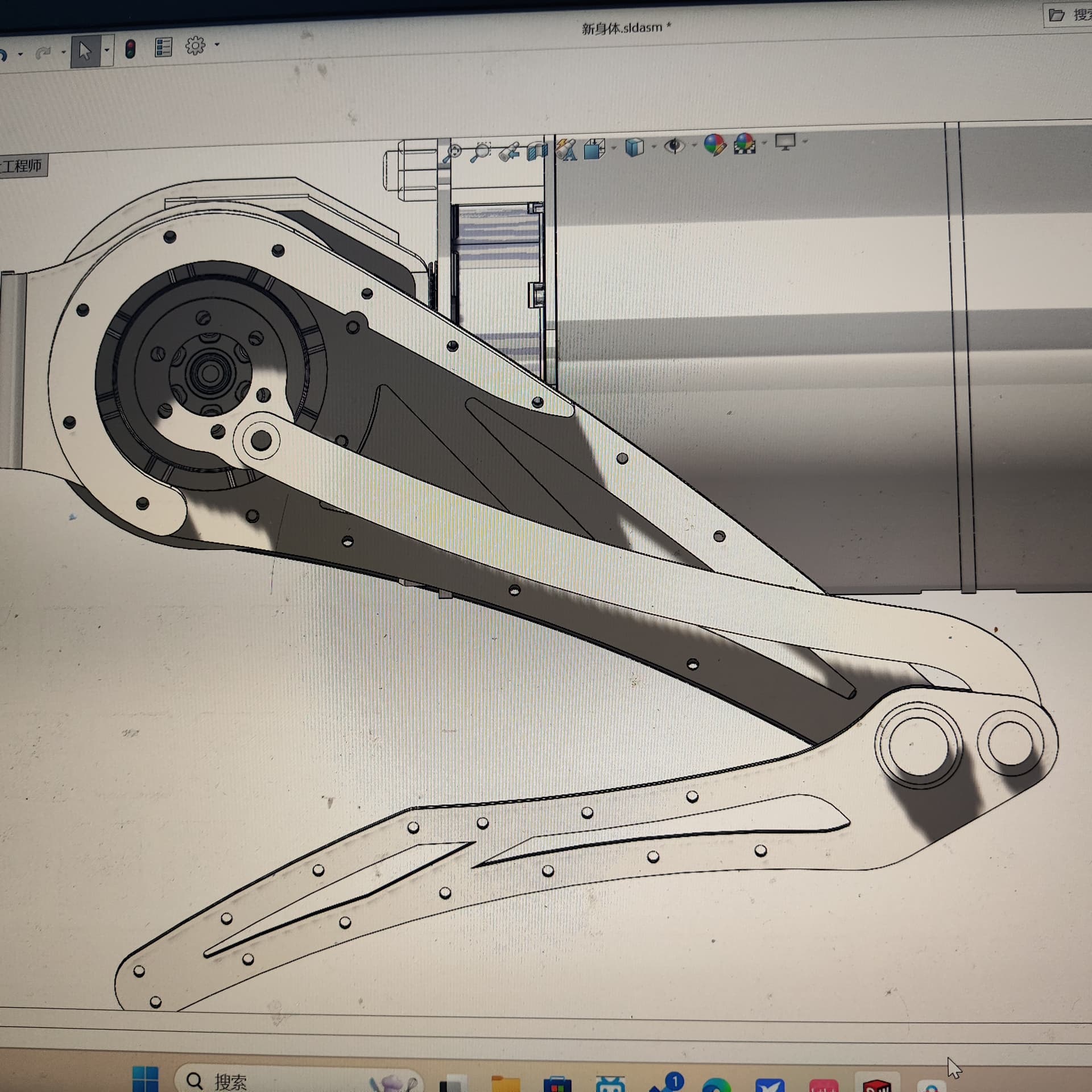The image size is (1092, 1092).
Task: Click the Zoom to Fit icon
Action: 453,153
